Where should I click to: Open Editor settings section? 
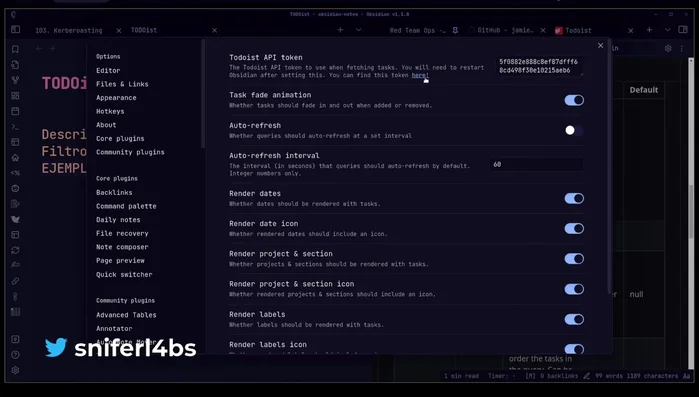(x=108, y=70)
